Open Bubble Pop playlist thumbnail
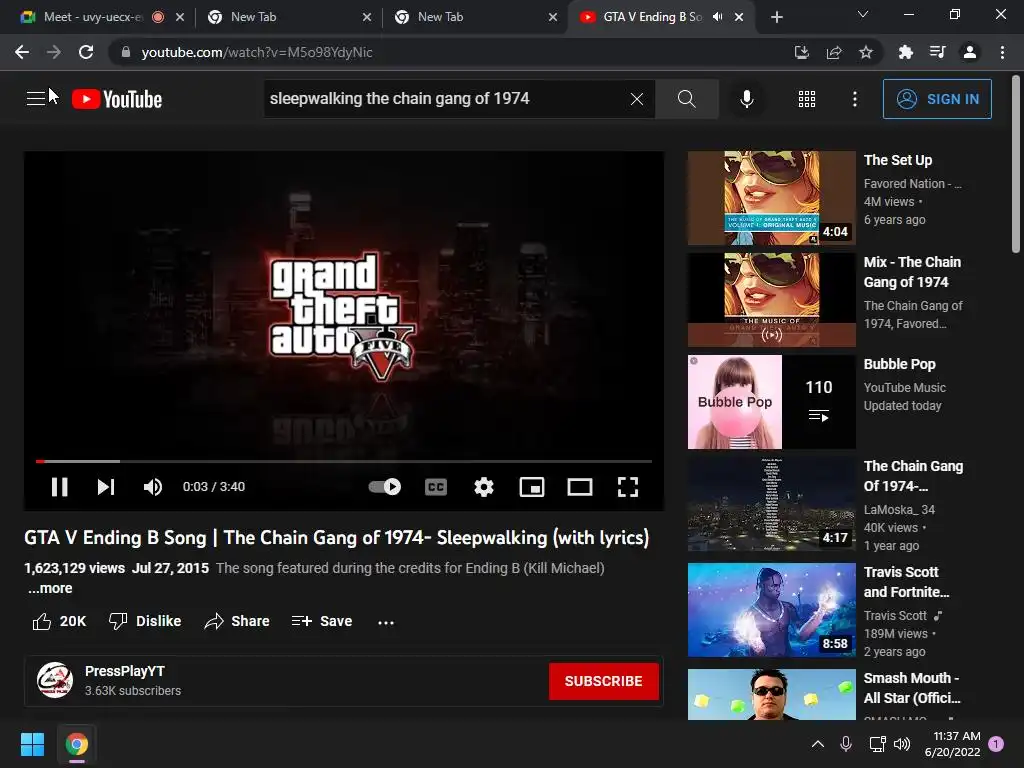Screen dimensions: 1024x768 tap(771, 402)
